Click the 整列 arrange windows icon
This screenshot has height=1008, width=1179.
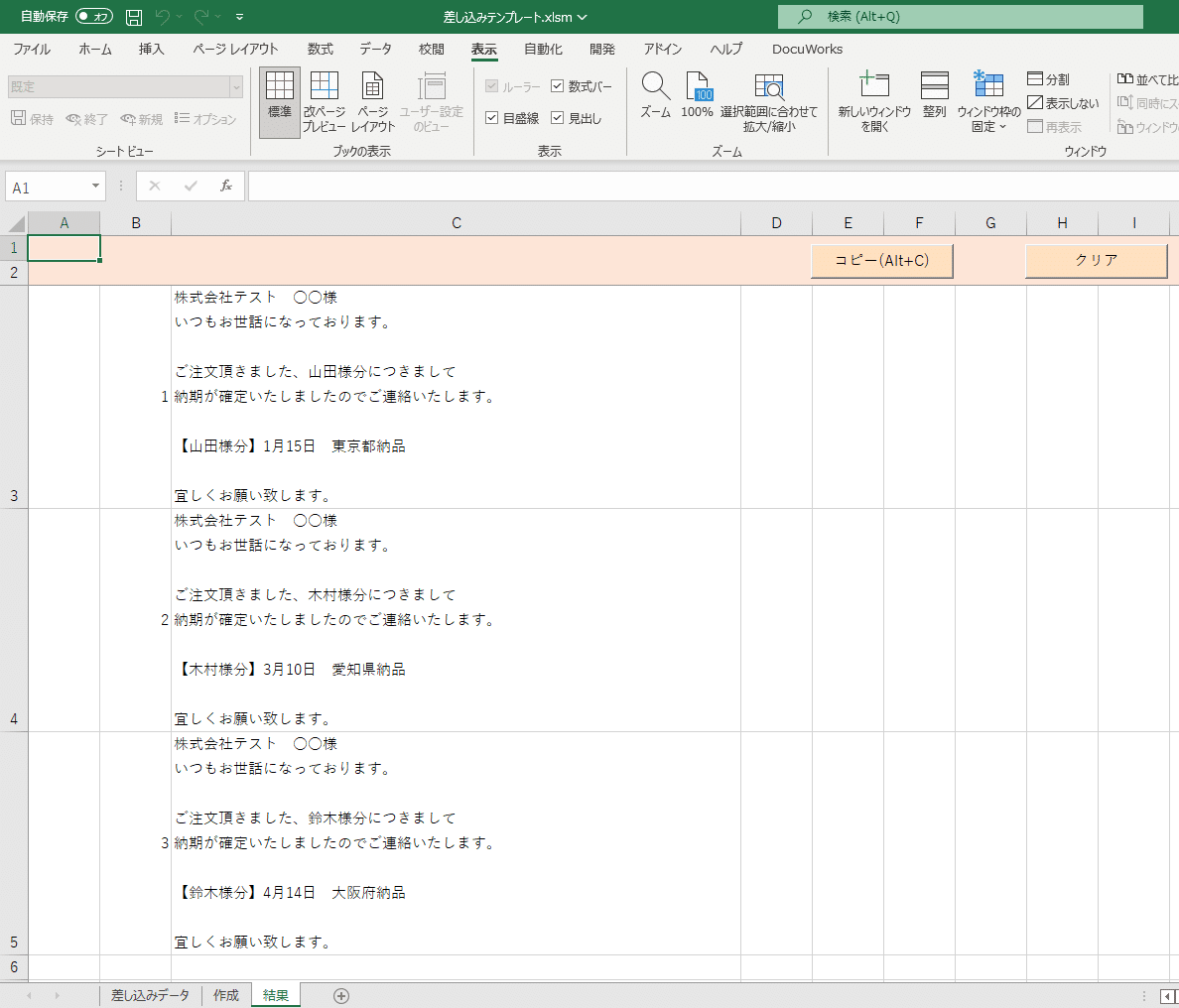935,95
